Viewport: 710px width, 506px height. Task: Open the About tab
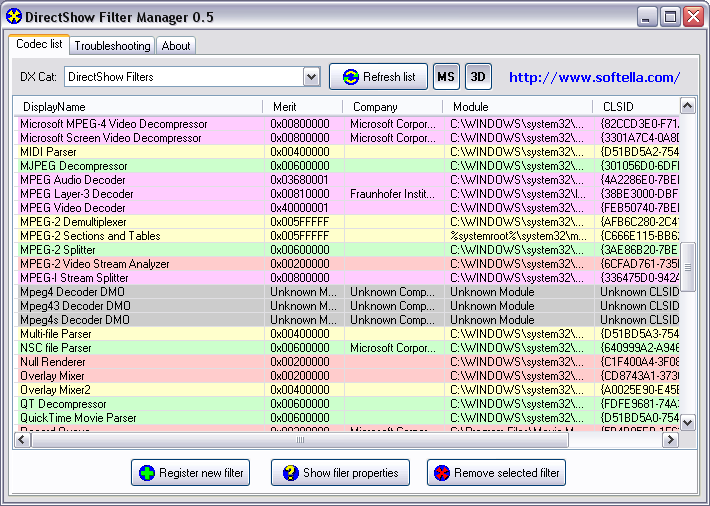pos(176,46)
